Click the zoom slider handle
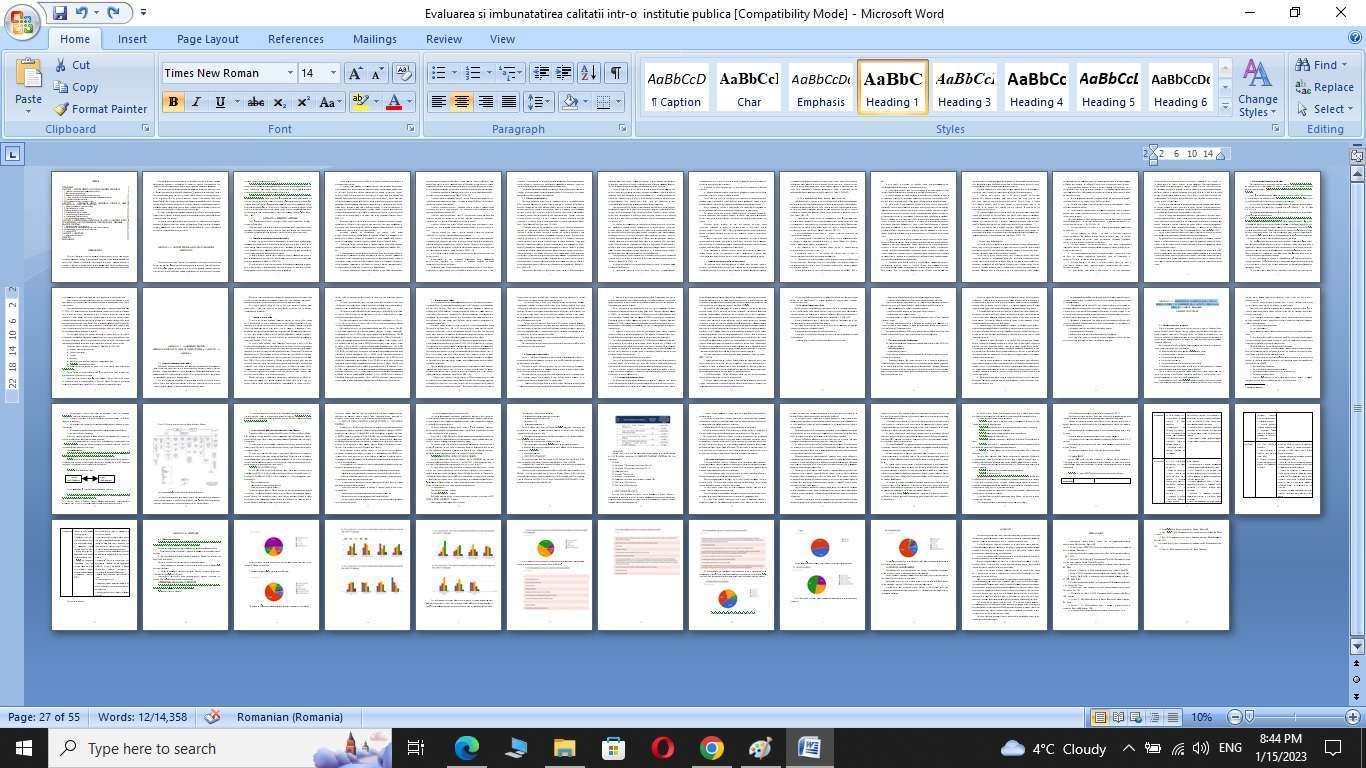This screenshot has width=1366, height=768. pyautogui.click(x=1248, y=717)
